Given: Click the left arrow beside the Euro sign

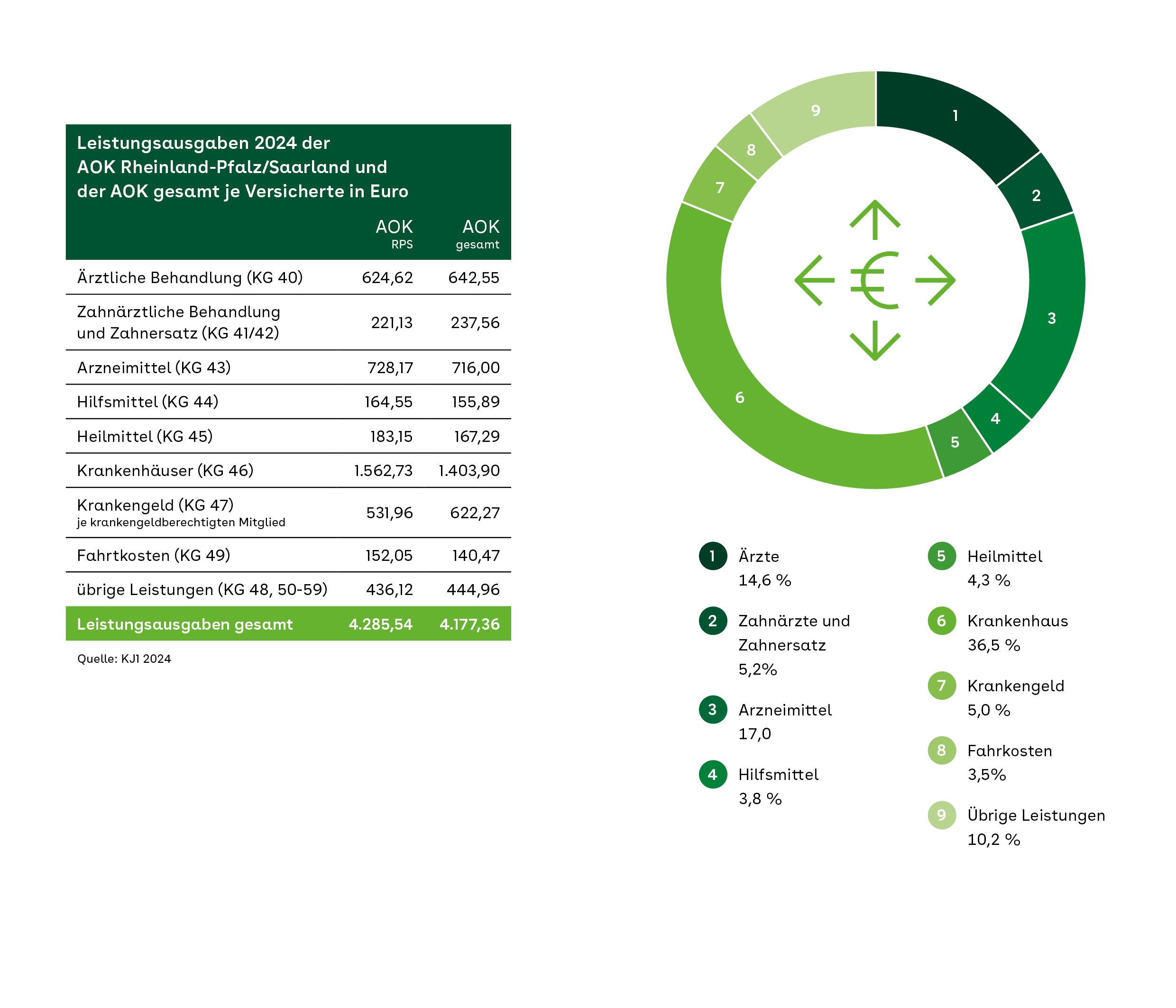Looking at the screenshot, I should 815,280.
